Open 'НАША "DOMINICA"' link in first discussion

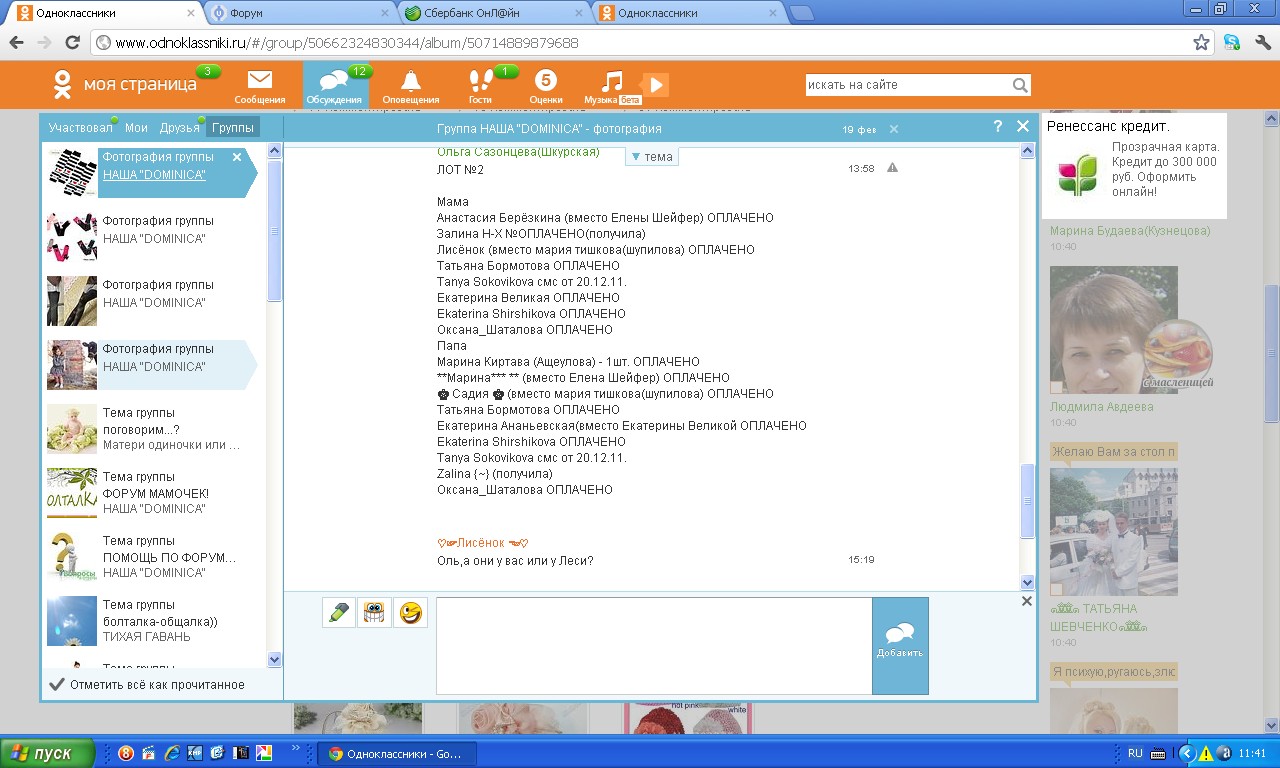[x=154, y=175]
